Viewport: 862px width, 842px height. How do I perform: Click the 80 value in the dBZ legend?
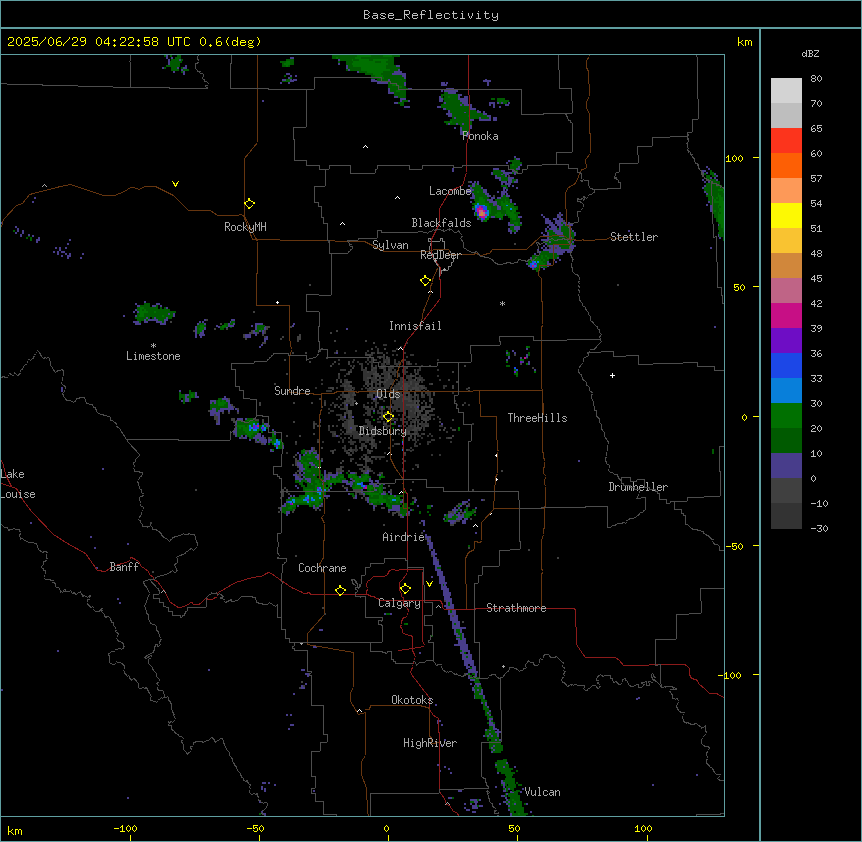click(816, 79)
